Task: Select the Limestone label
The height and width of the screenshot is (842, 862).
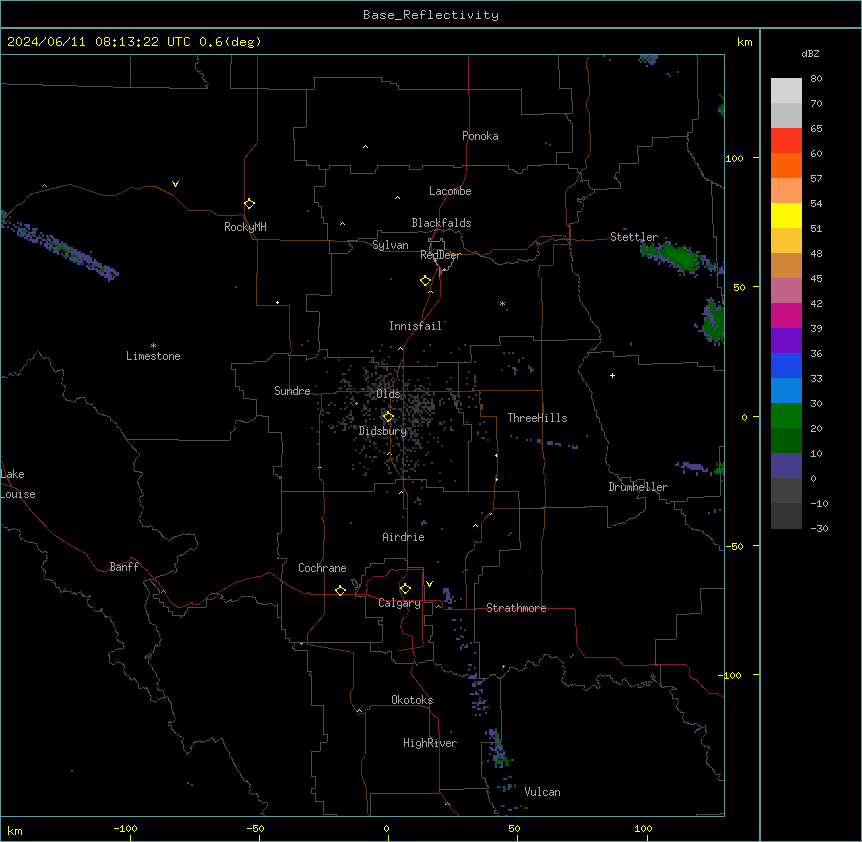Action: (153, 356)
